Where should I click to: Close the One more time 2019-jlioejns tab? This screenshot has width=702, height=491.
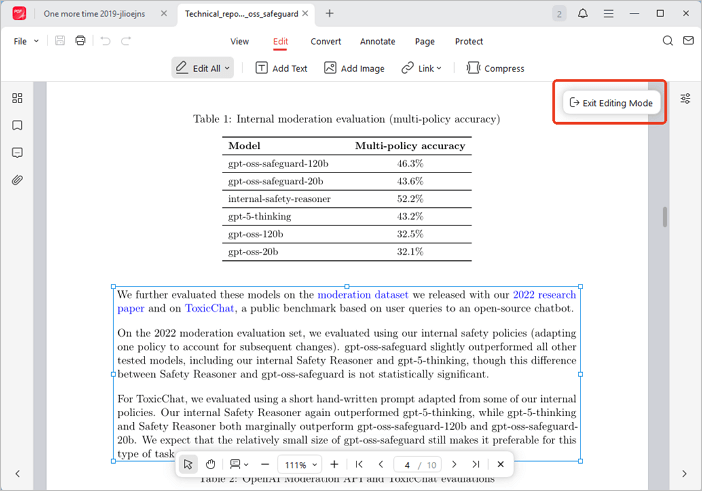coord(164,13)
